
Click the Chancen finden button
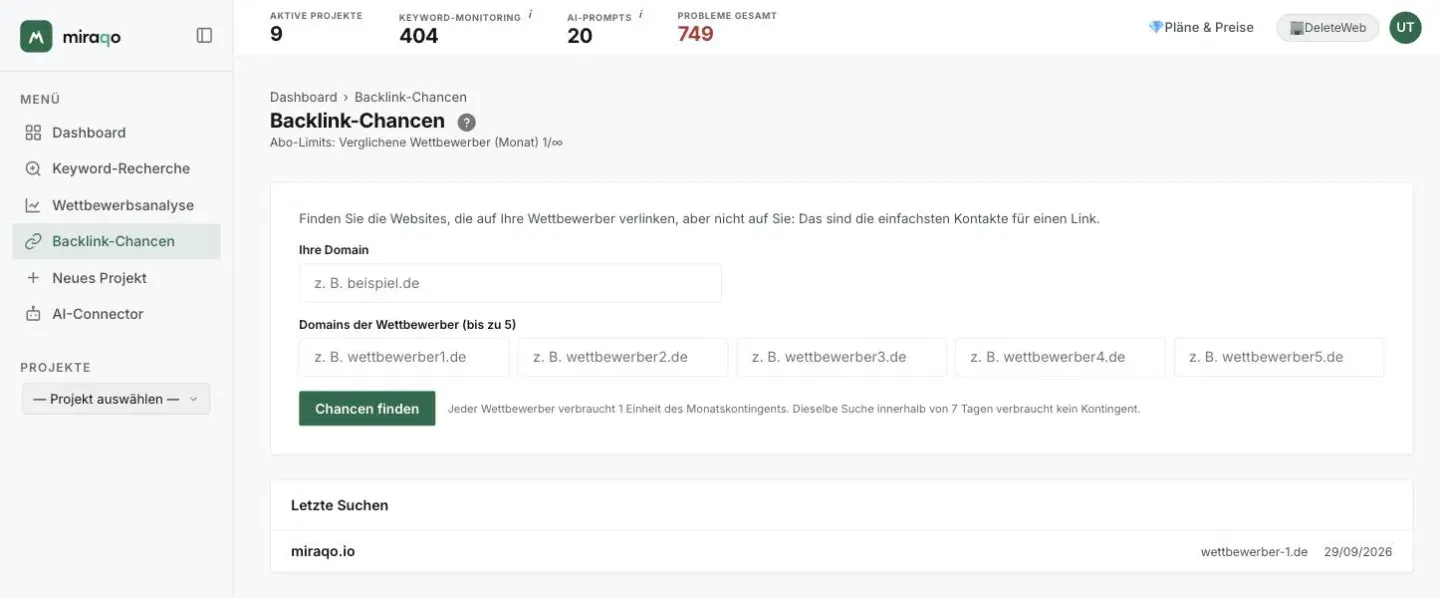click(x=367, y=408)
